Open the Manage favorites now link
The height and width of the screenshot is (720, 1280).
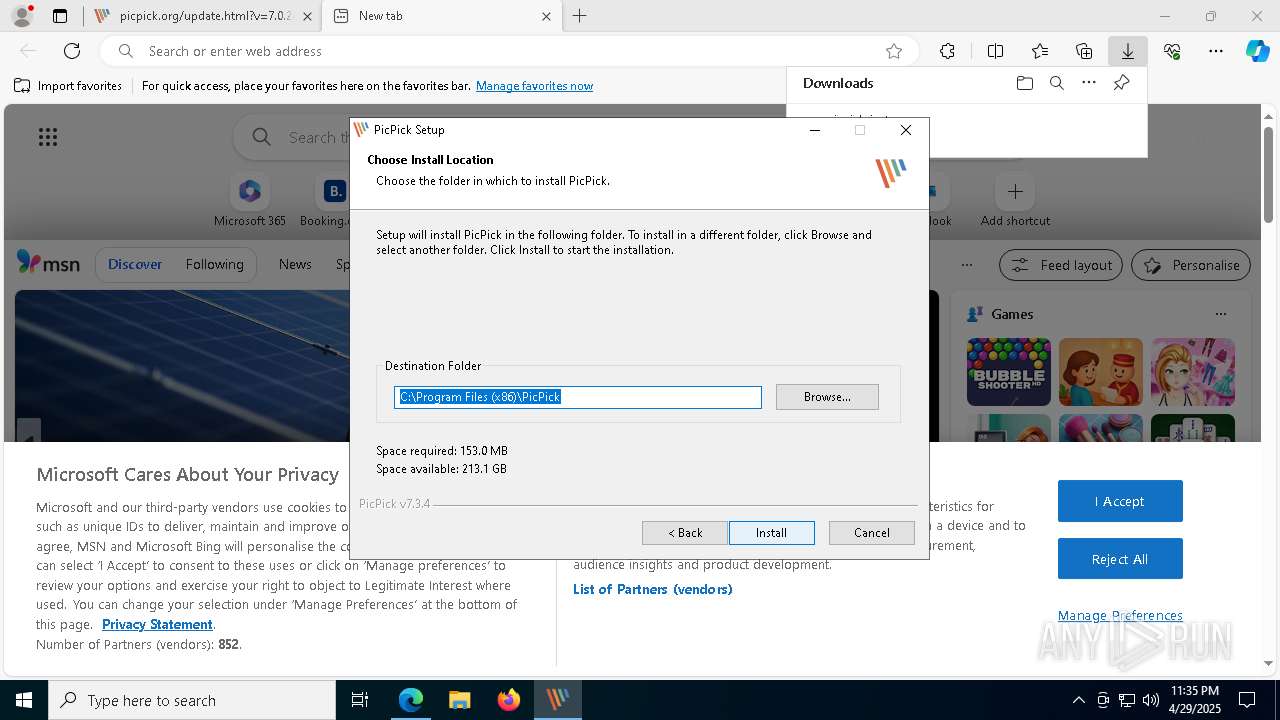(x=534, y=86)
